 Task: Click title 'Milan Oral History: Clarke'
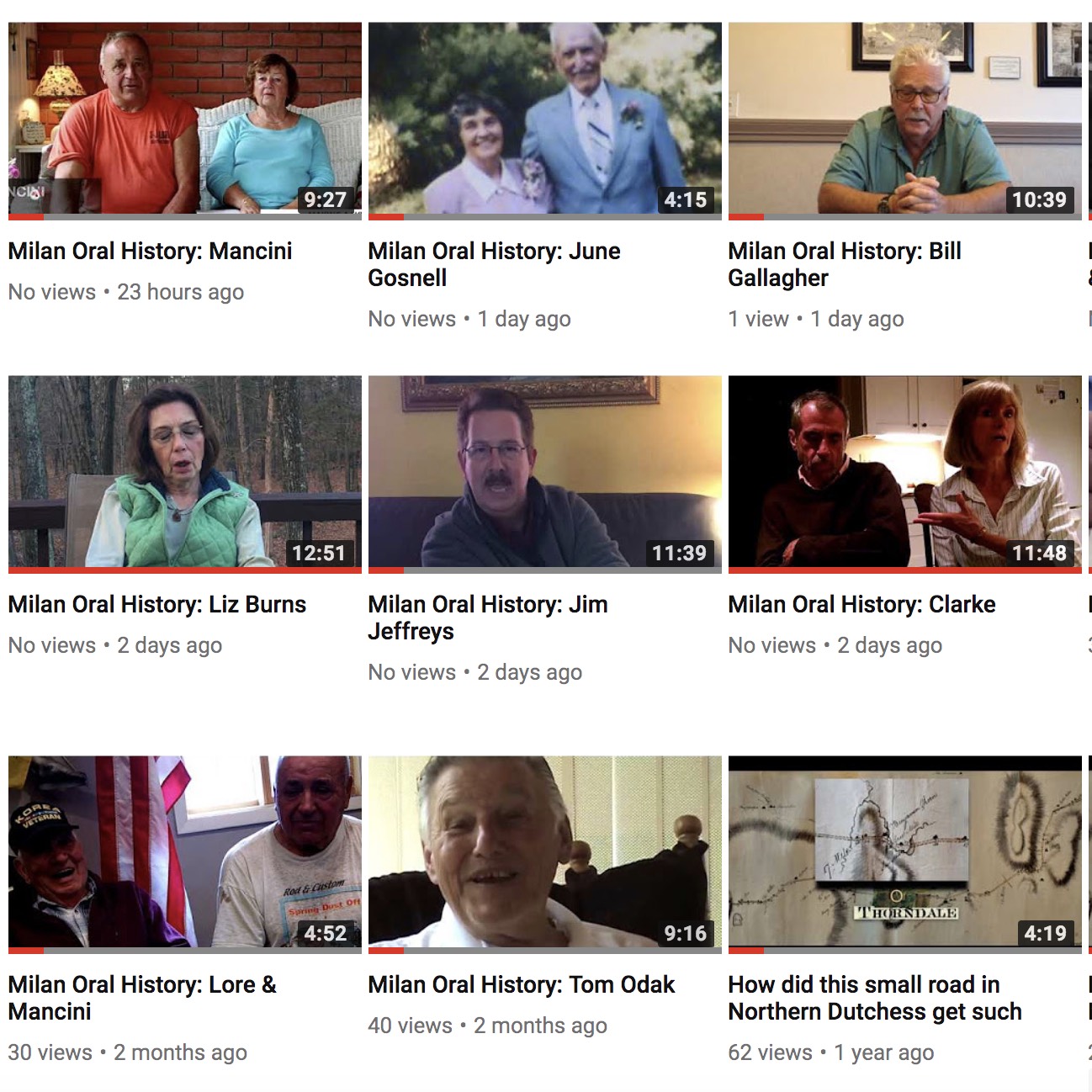tap(861, 604)
